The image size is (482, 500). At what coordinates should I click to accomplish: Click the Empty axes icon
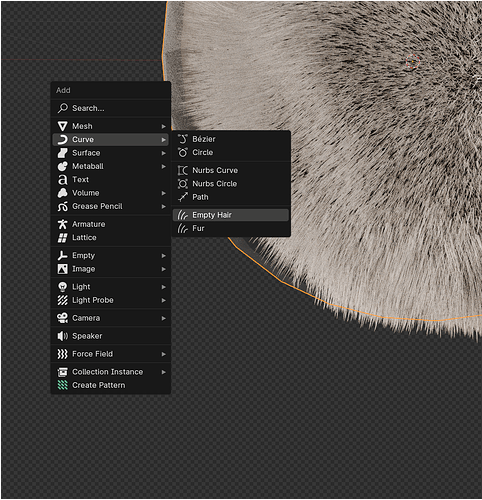[63, 256]
